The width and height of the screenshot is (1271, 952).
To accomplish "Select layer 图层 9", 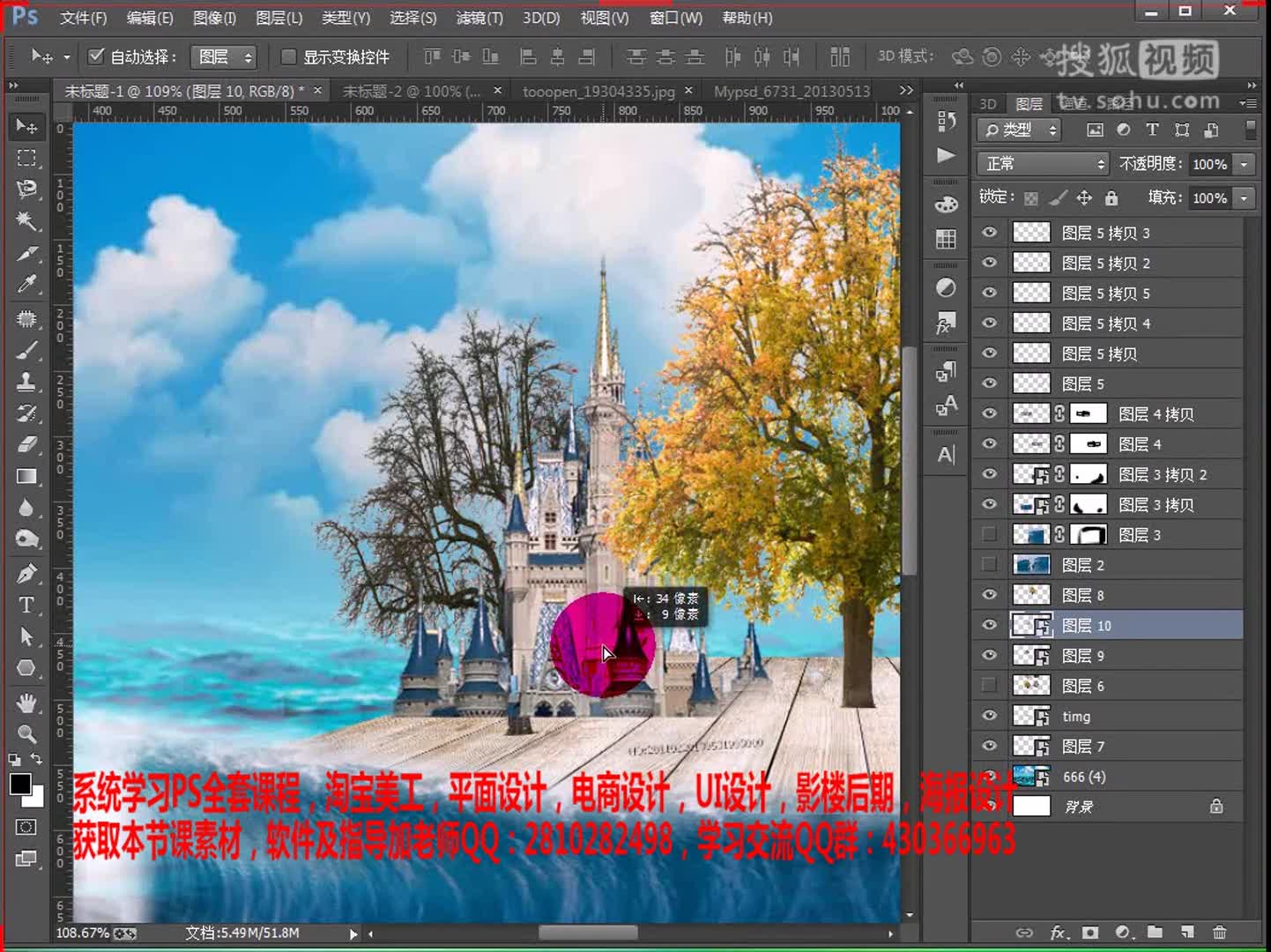I will point(1109,655).
